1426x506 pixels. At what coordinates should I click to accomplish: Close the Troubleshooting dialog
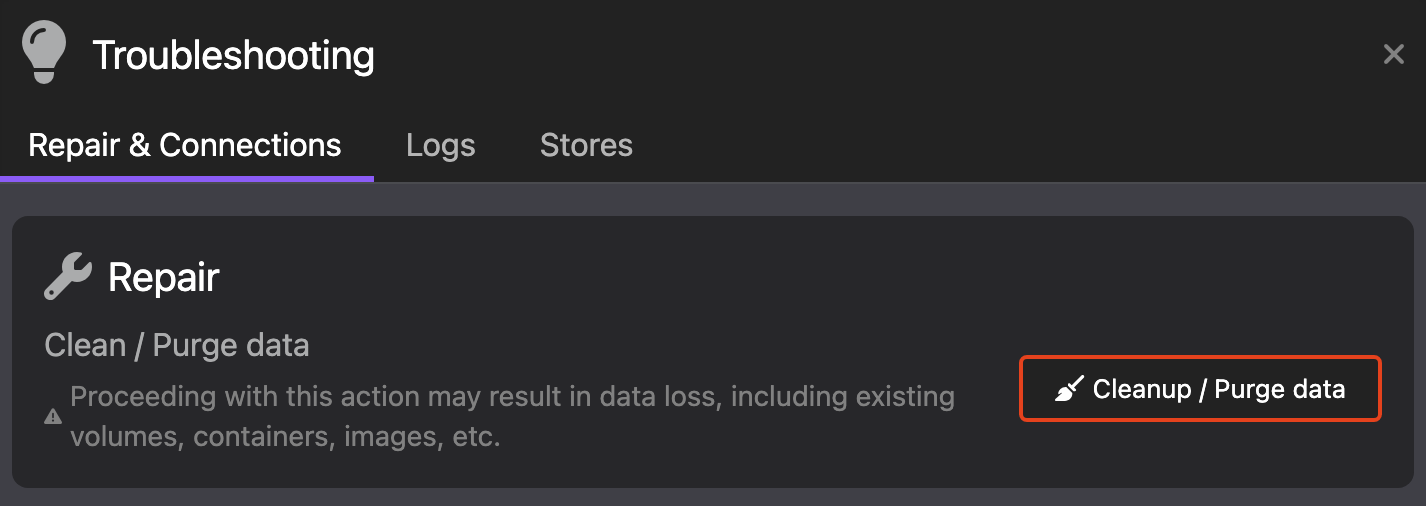1393,54
